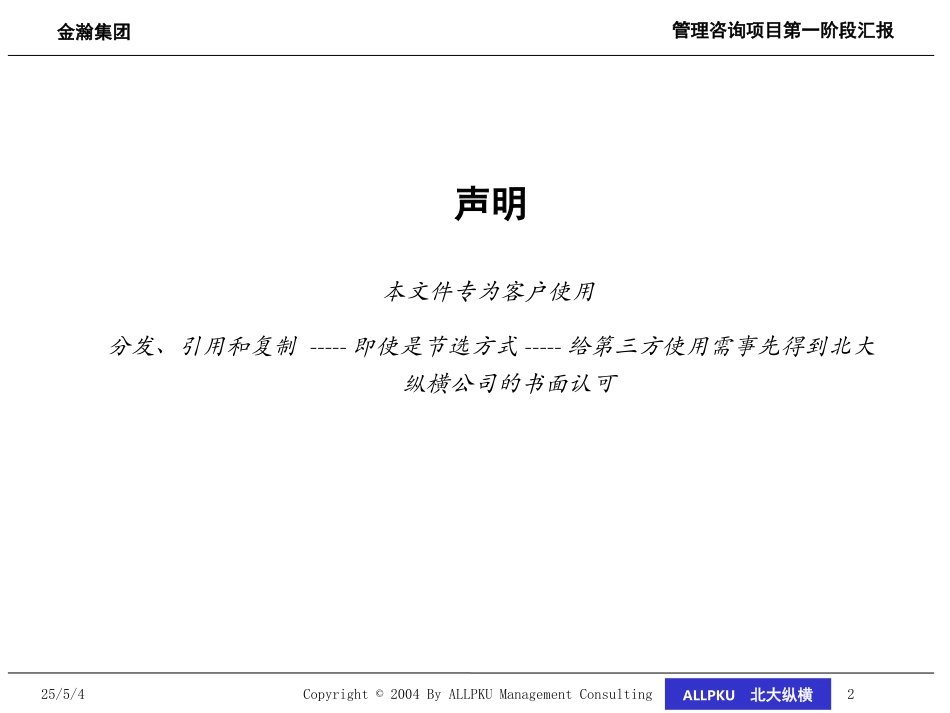Click the Copyright 2004 ALLPKU Management Consulting text

coord(477,694)
